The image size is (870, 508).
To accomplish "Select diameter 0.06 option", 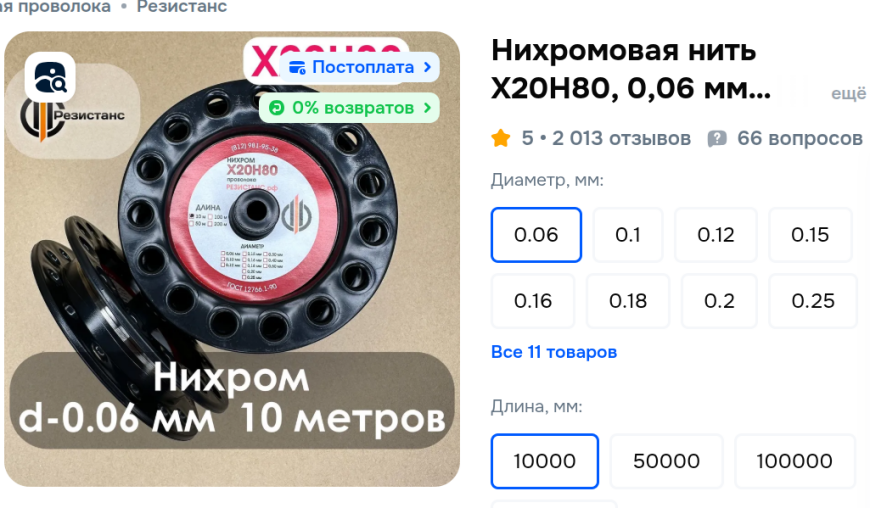I will (536, 235).
